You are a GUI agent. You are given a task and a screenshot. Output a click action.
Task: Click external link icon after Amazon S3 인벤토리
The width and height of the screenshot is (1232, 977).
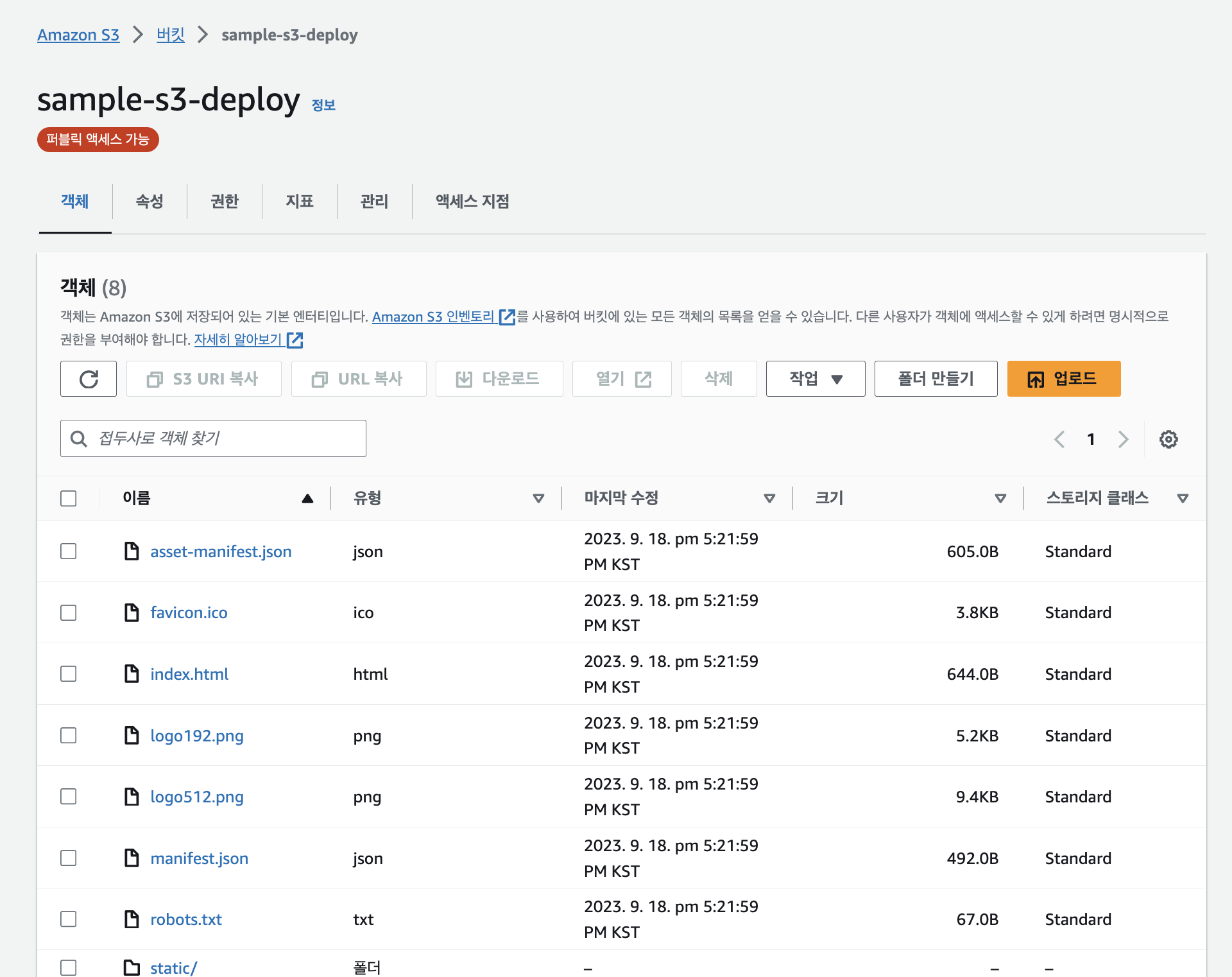pos(507,317)
